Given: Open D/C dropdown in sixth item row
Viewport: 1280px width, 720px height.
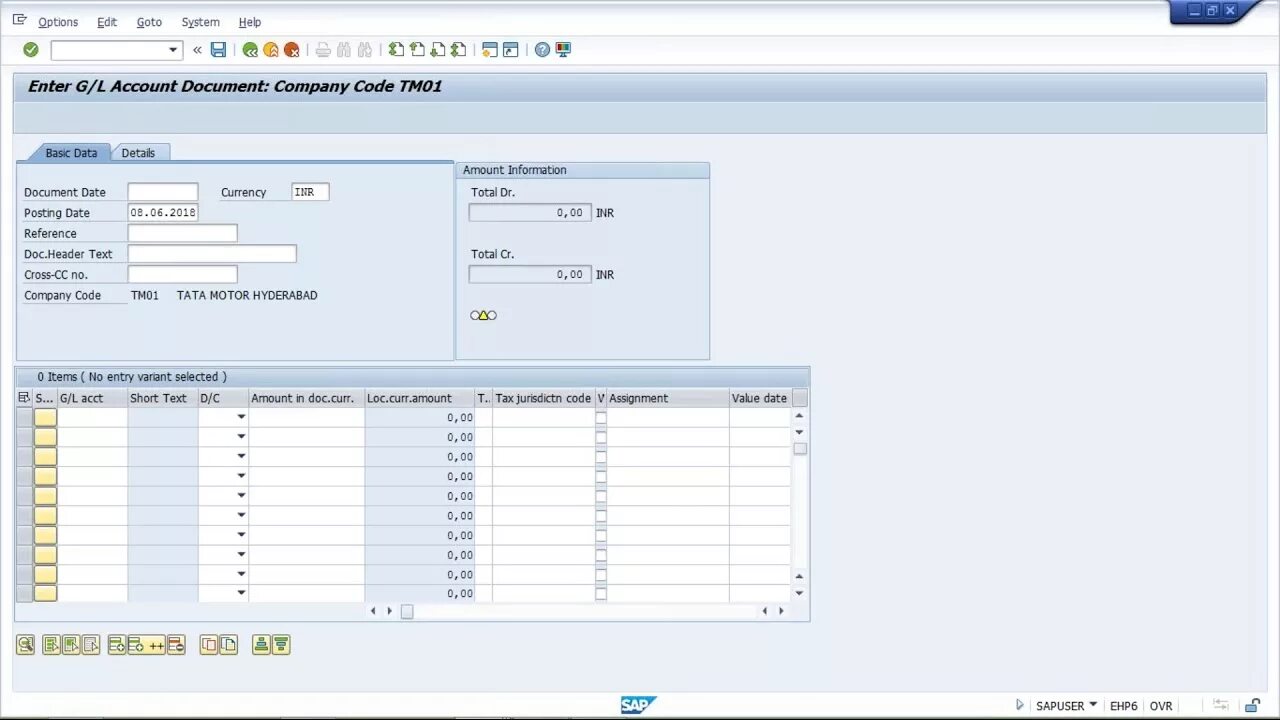Looking at the screenshot, I should click(x=241, y=515).
